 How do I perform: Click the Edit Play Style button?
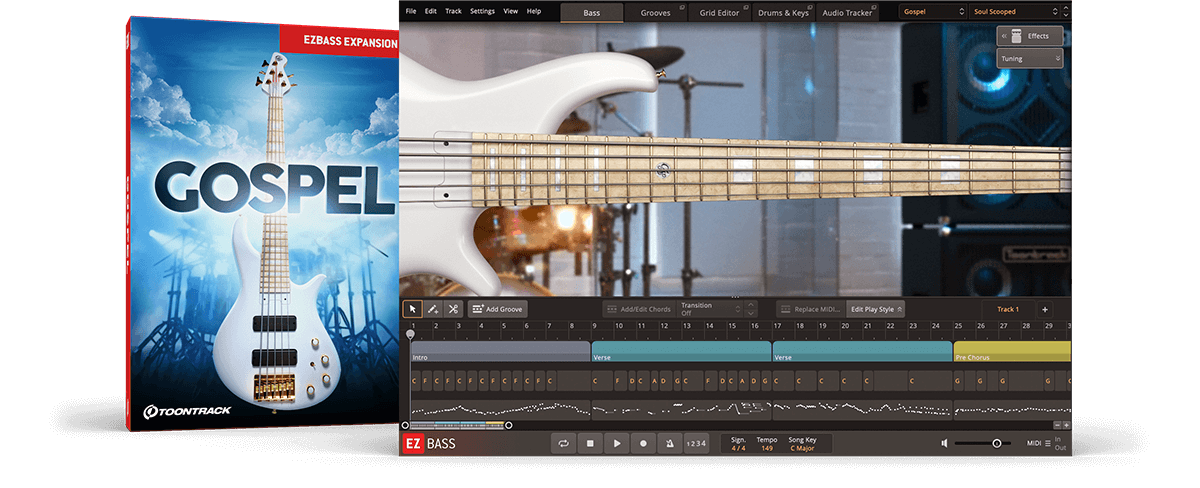tap(875, 309)
